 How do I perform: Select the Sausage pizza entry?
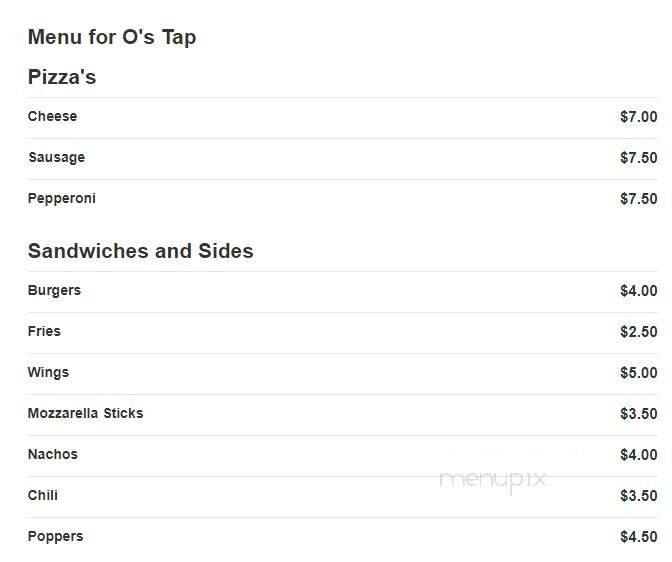56,157
